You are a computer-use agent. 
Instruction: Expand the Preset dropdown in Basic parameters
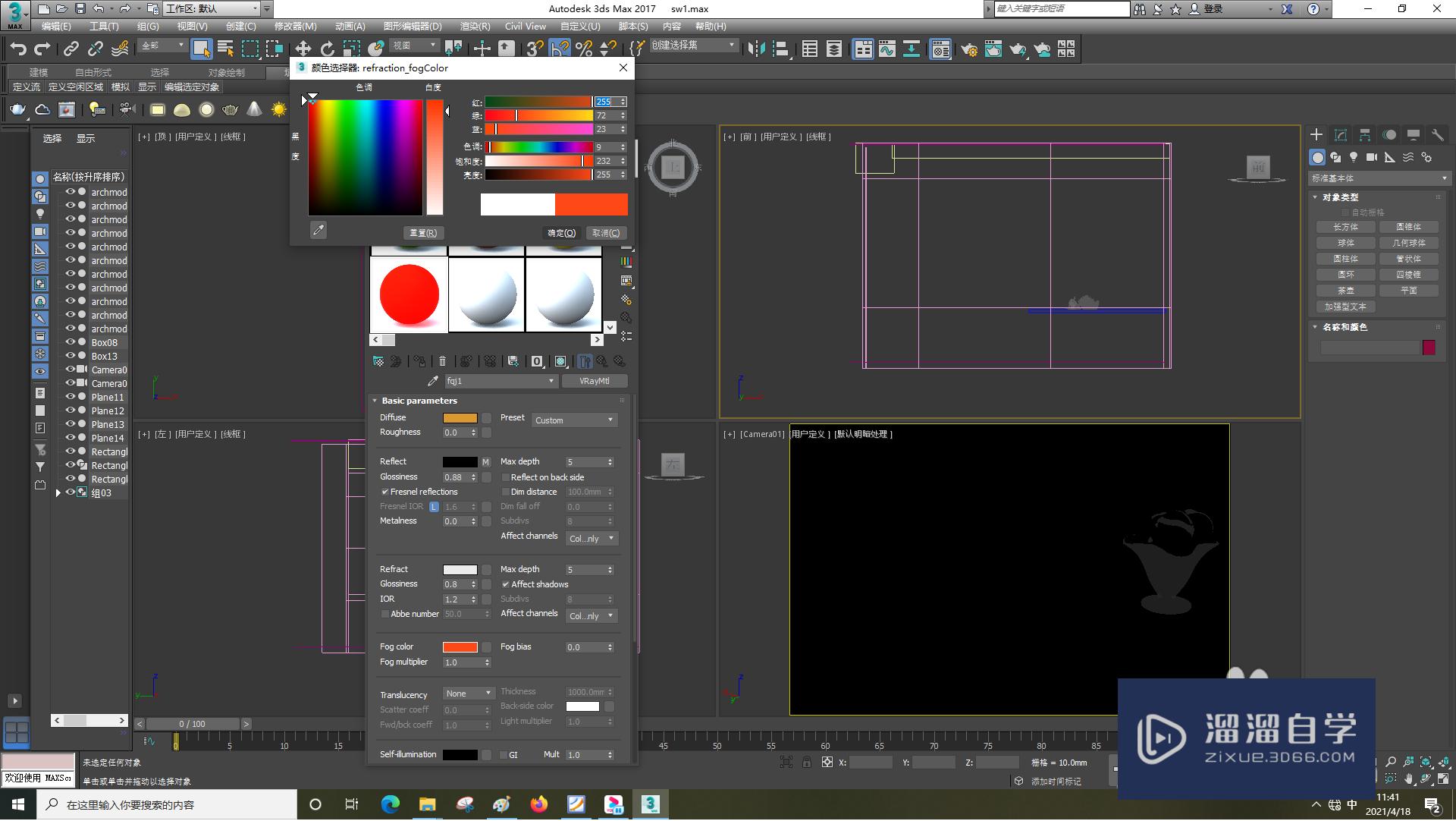pos(573,419)
